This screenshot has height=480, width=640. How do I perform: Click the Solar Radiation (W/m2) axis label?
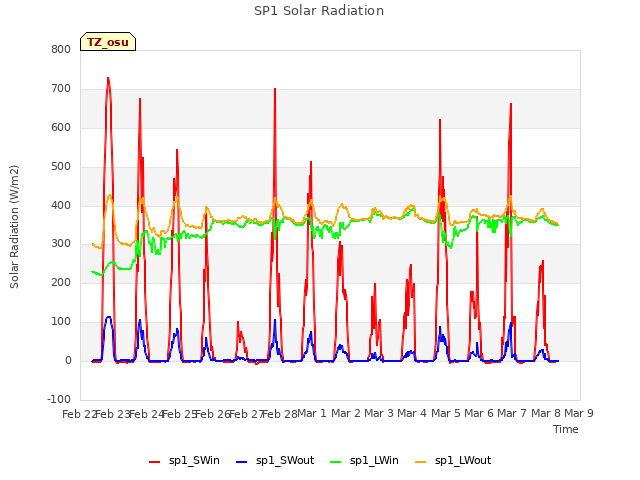click(x=14, y=227)
